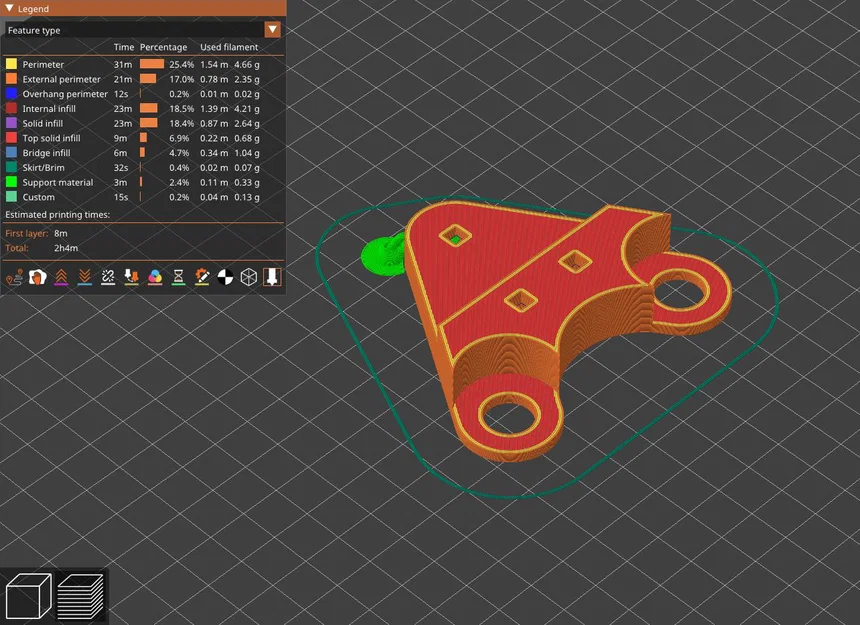This screenshot has height=625, width=860.
Task: Toggle Tool changes visibility icon
Action: (x=132, y=277)
